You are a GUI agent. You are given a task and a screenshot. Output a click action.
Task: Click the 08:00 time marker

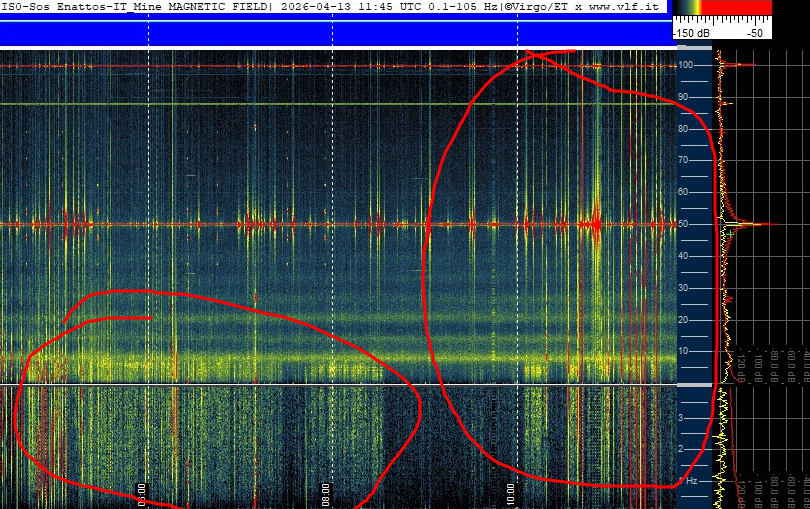point(326,493)
